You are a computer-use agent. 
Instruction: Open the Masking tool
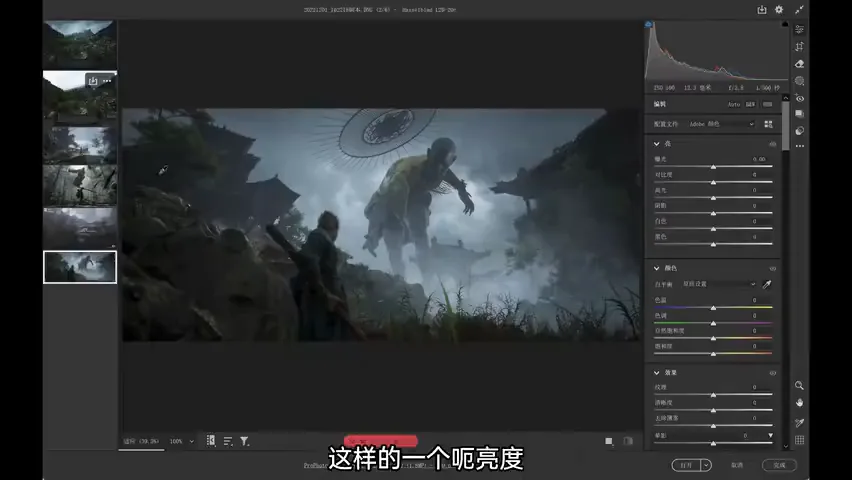[799, 81]
